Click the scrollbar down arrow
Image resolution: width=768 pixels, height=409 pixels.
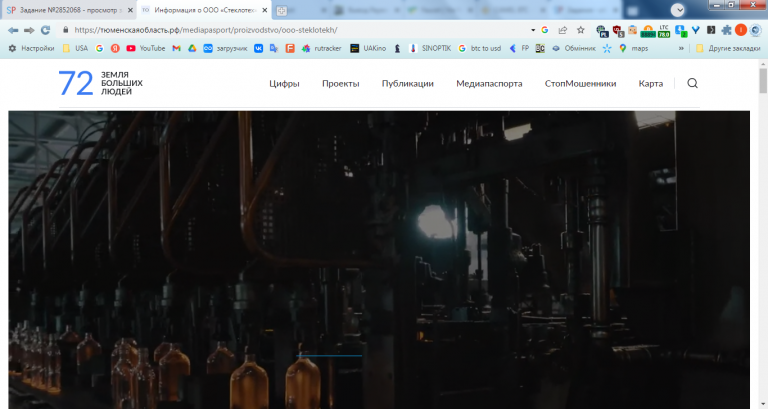click(763, 405)
